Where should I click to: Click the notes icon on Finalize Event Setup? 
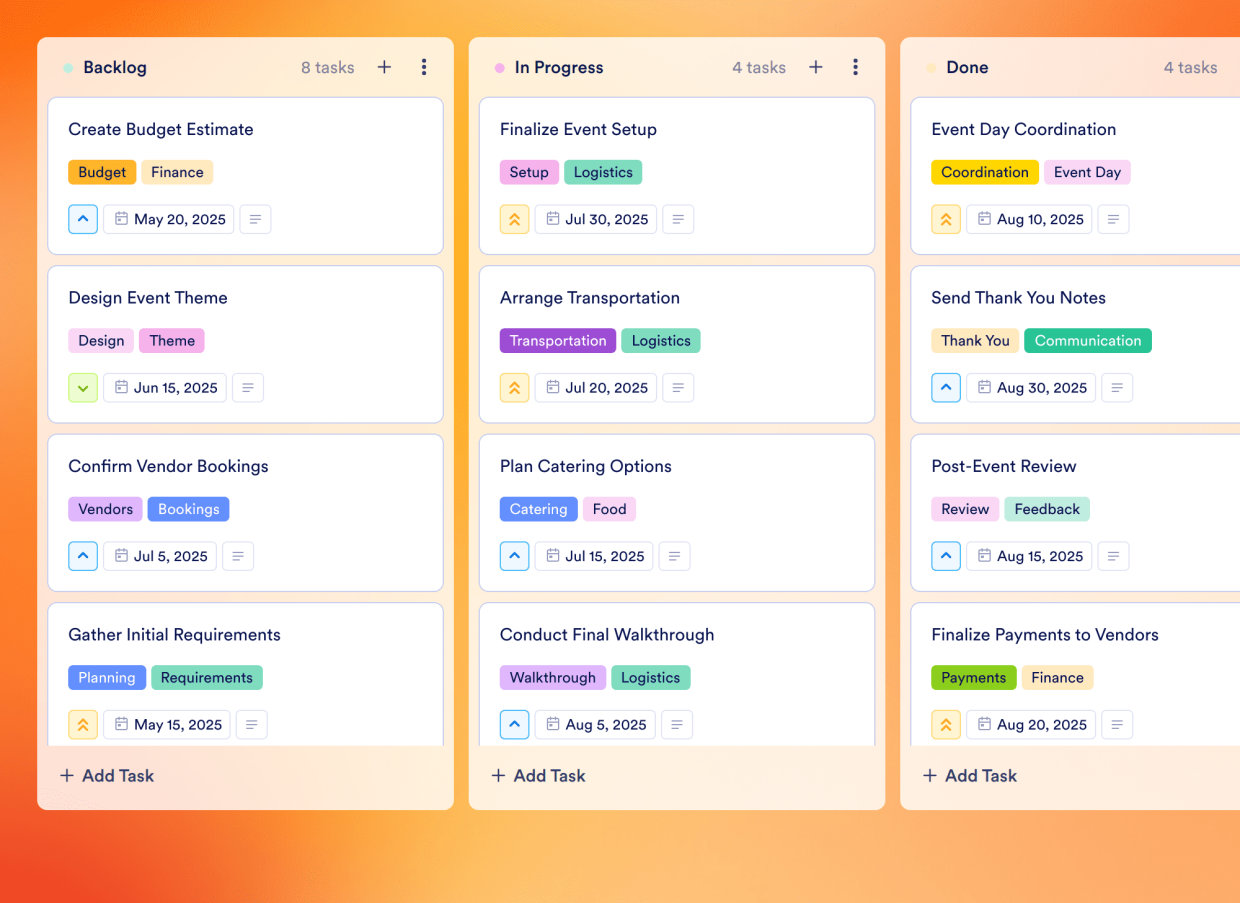[678, 219]
